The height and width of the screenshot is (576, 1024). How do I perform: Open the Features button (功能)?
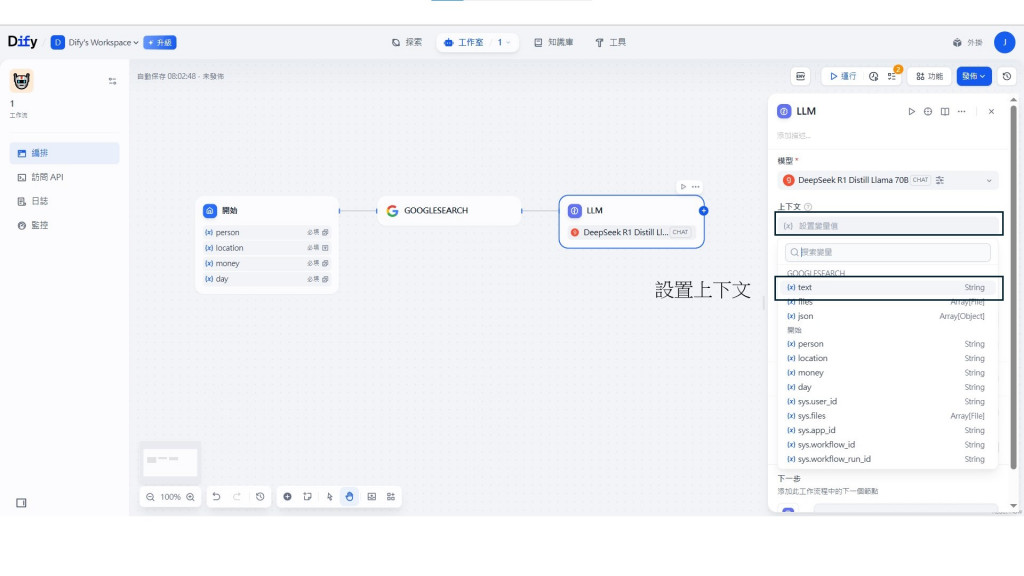coord(929,76)
